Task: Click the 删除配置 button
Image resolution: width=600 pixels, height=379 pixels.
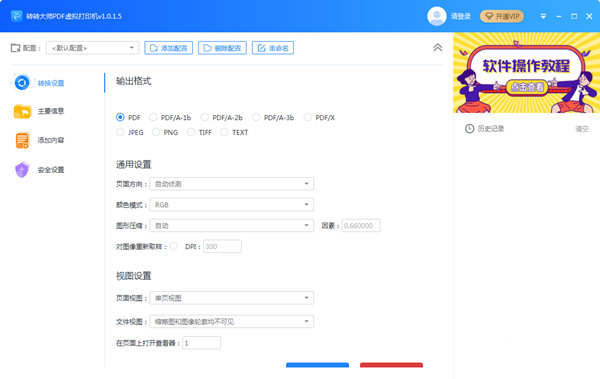Action: point(222,48)
